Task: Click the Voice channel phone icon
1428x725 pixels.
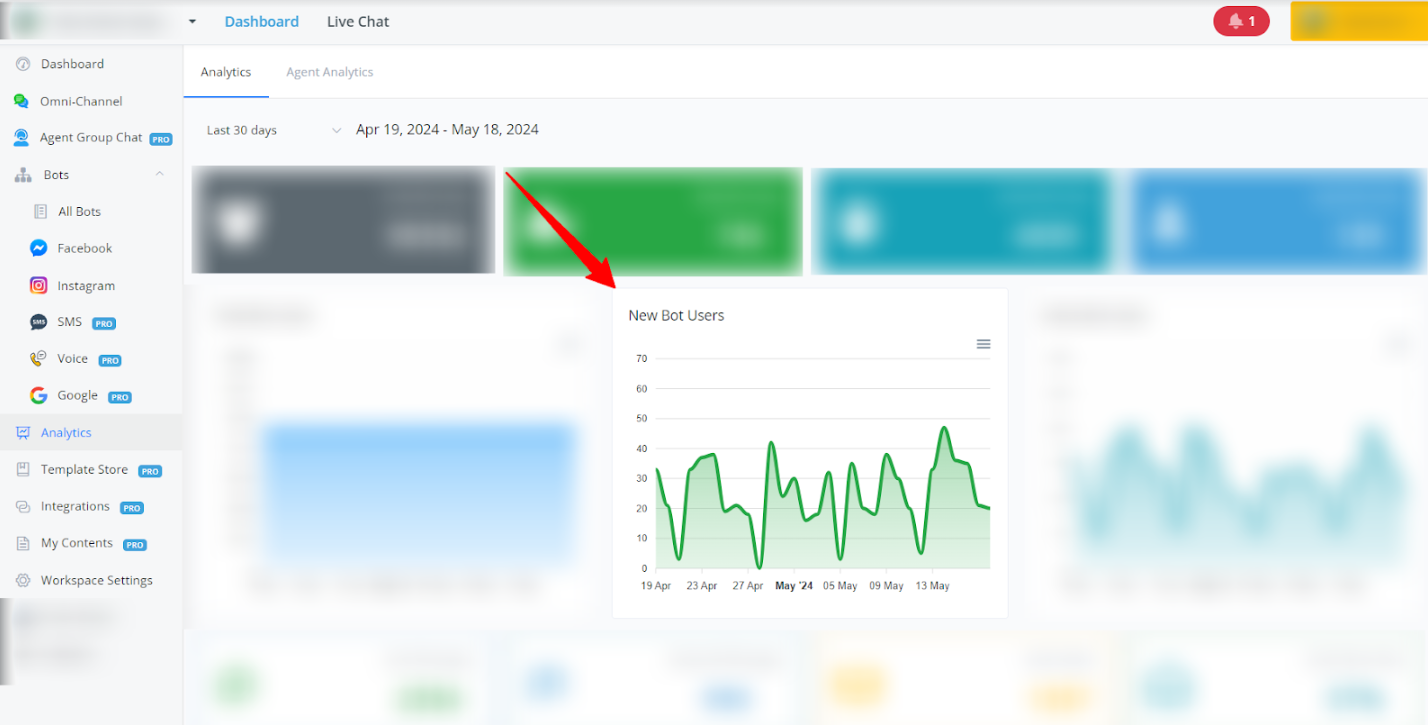Action: tap(38, 359)
